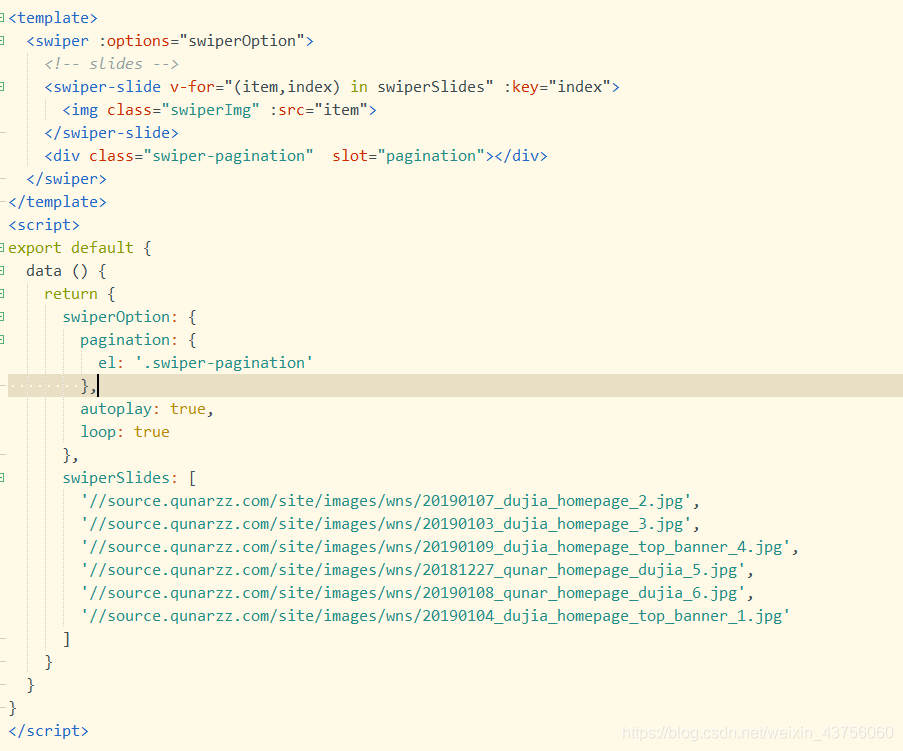
Task: Click the pagination: property key
Action: pyautogui.click(x=130, y=340)
